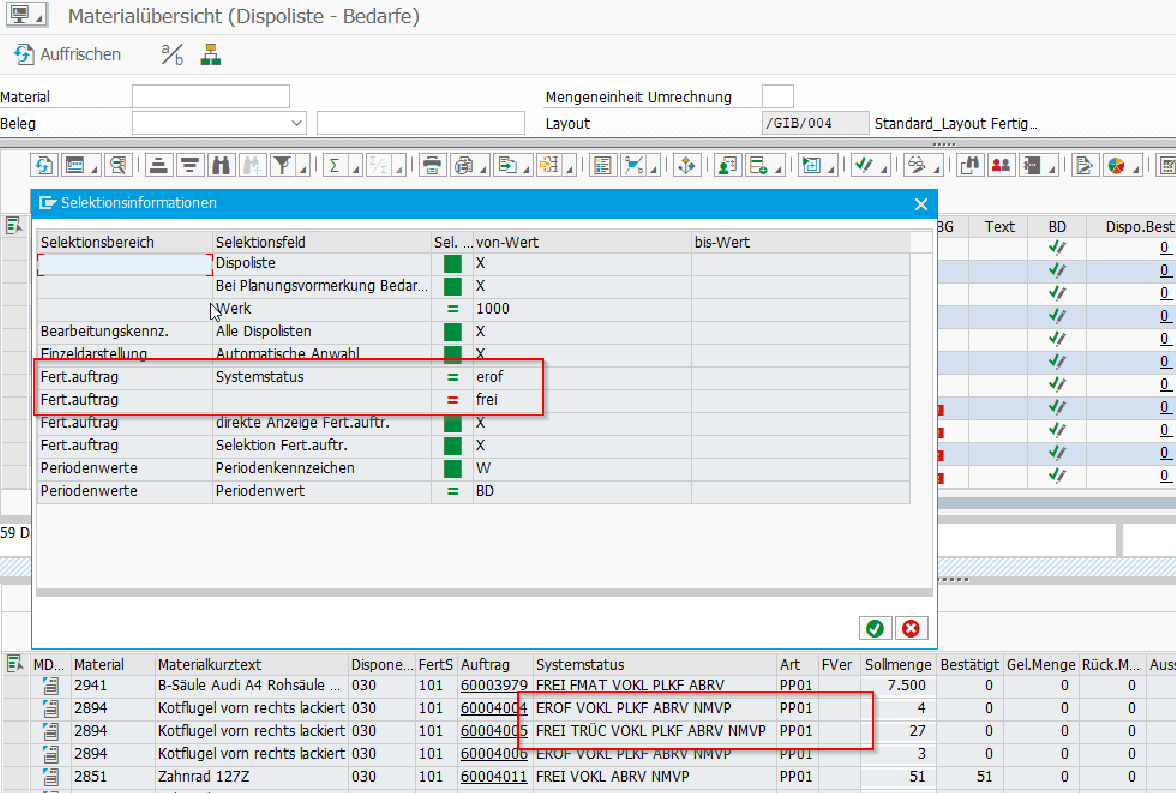Confirm dialog with green checkmark button

(875, 628)
